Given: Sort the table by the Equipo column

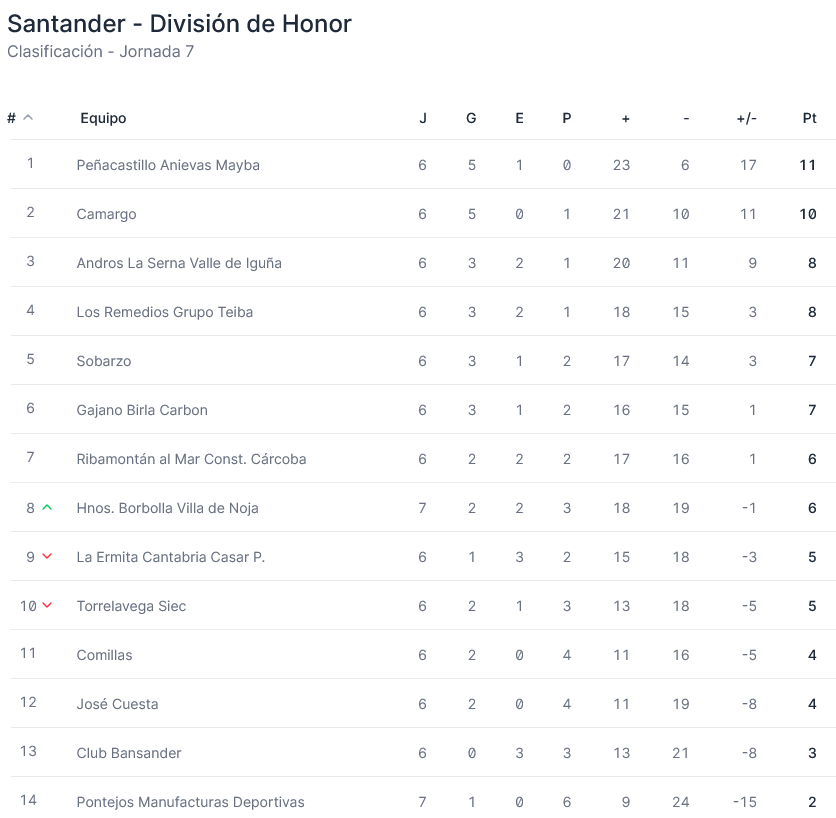Looking at the screenshot, I should [103, 118].
